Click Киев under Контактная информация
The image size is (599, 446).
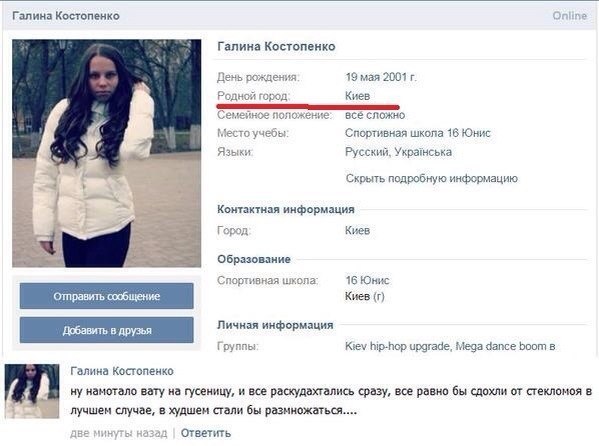coord(357,230)
